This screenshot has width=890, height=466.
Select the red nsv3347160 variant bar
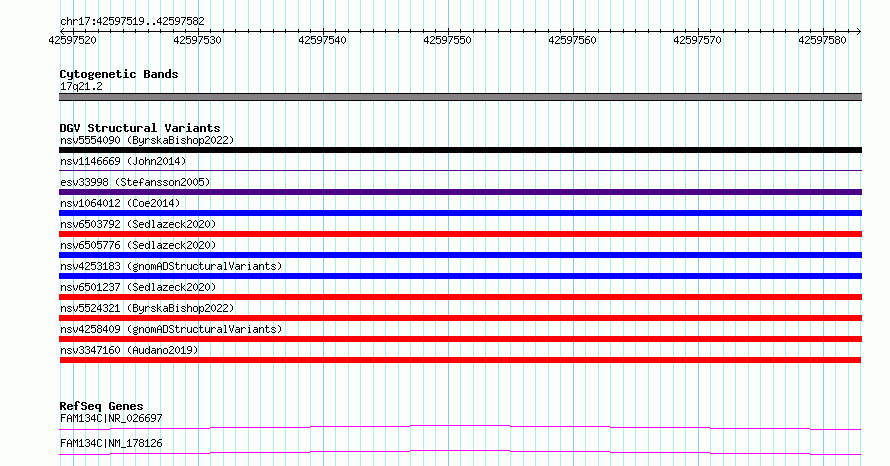460,360
